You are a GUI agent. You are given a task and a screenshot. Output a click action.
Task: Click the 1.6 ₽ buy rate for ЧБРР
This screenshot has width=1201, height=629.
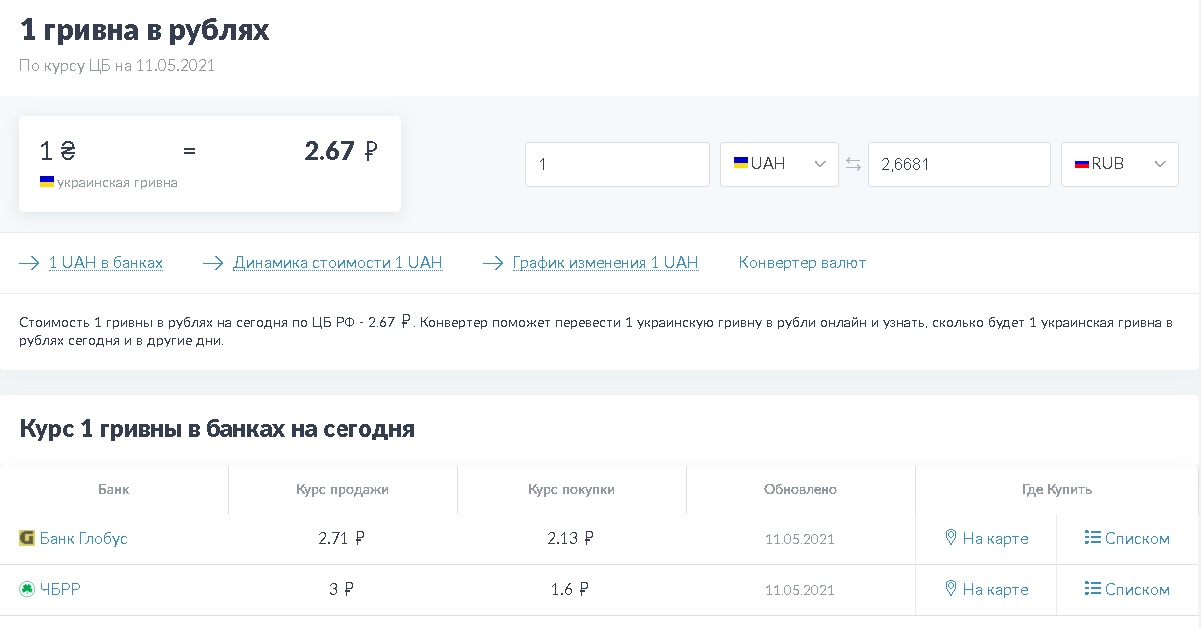point(570,589)
